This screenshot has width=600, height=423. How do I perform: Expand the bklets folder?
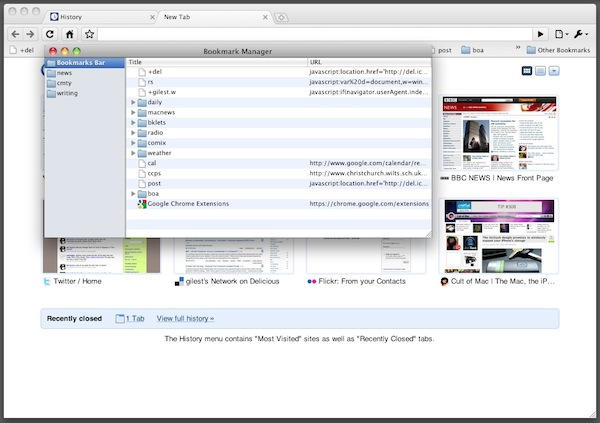[x=133, y=122]
